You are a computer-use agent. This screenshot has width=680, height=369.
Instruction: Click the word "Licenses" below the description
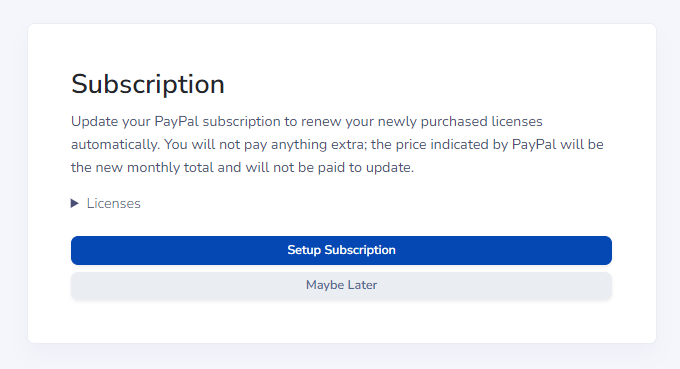click(x=113, y=203)
